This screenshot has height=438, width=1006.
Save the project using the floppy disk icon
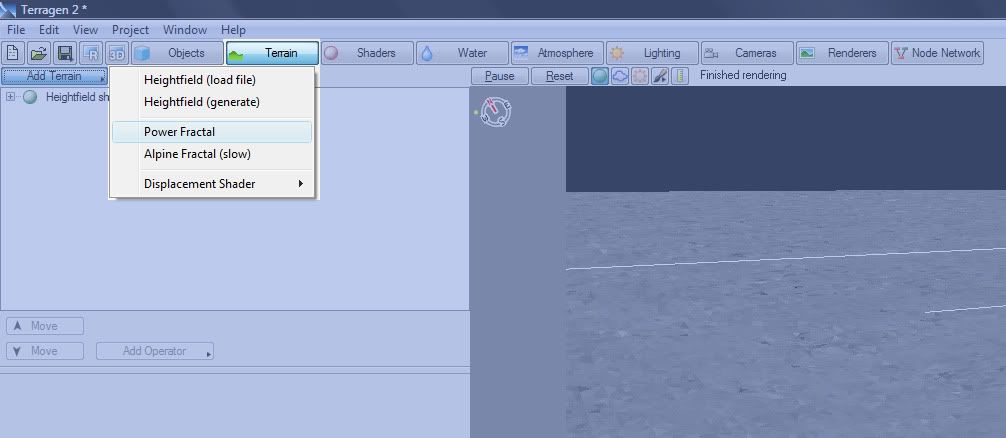coord(65,53)
